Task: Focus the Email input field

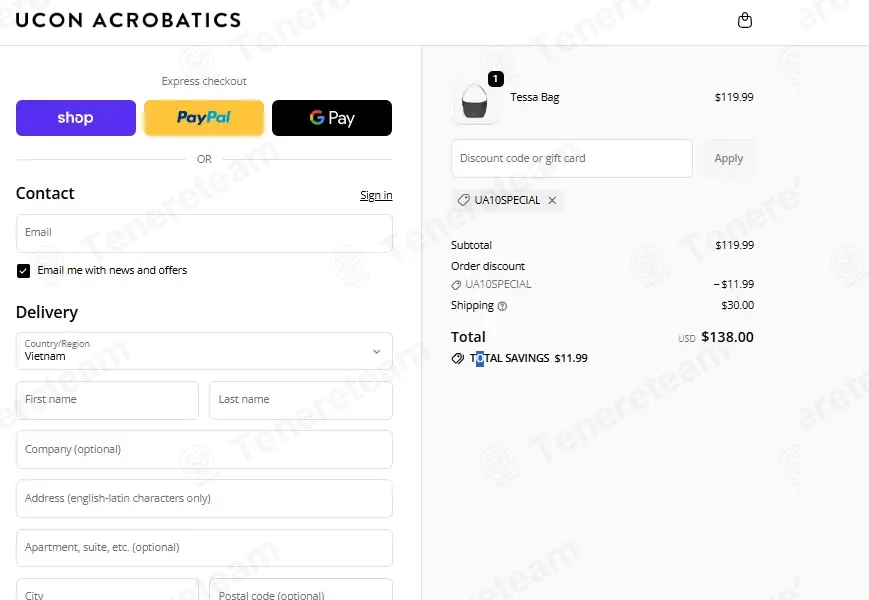Action: coord(205,233)
